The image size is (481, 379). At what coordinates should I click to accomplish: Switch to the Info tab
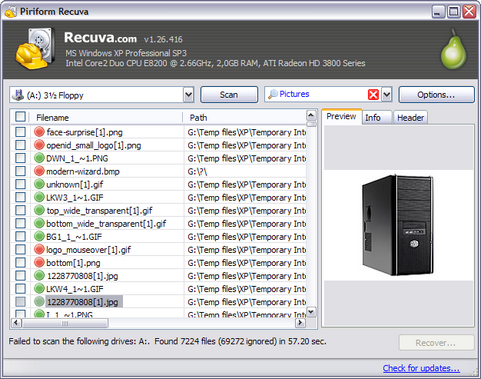click(377, 118)
